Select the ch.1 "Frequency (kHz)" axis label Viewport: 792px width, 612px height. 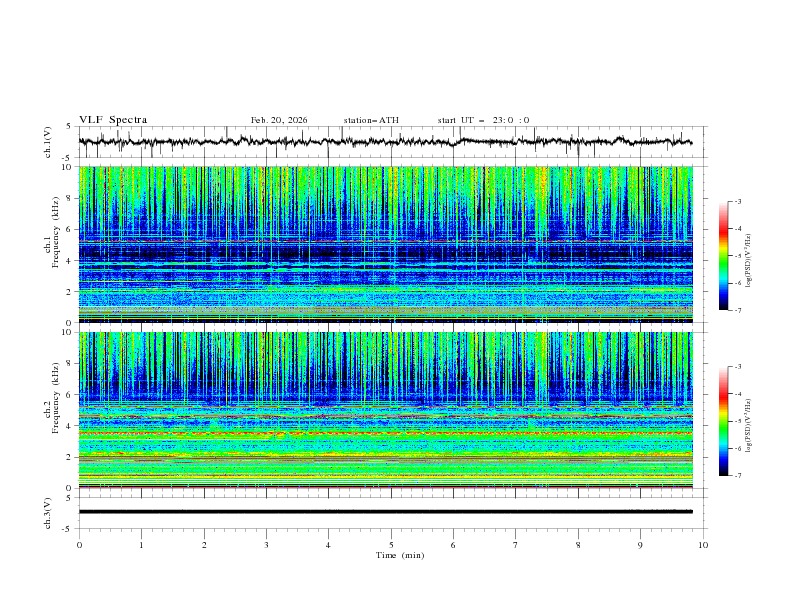[x=55, y=230]
